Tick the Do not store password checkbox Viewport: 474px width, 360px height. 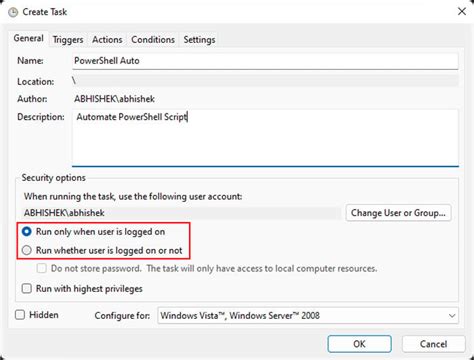41,268
